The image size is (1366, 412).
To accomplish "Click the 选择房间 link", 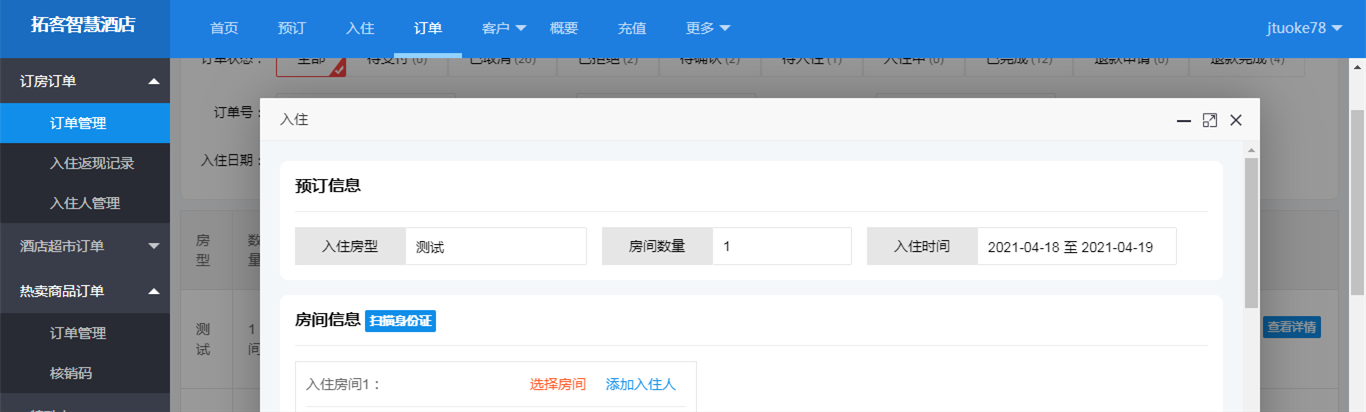I will click(558, 384).
